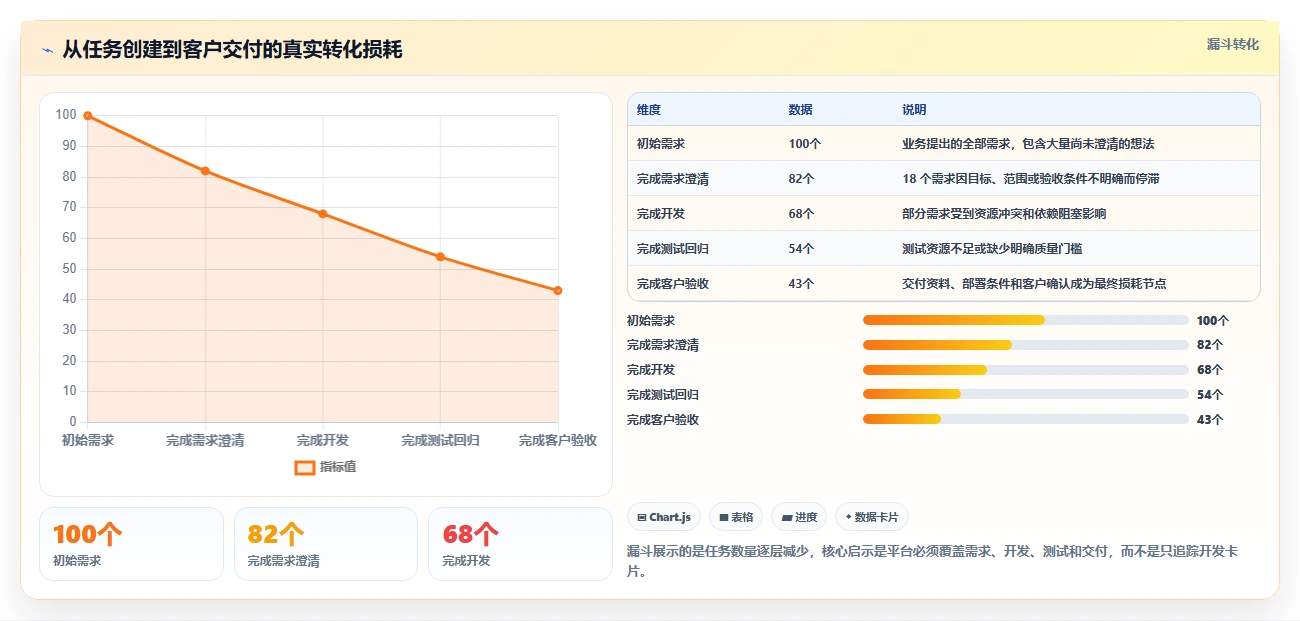1300x621 pixels.
Task: Click the chart point for 初始需求
Action: (x=88, y=116)
